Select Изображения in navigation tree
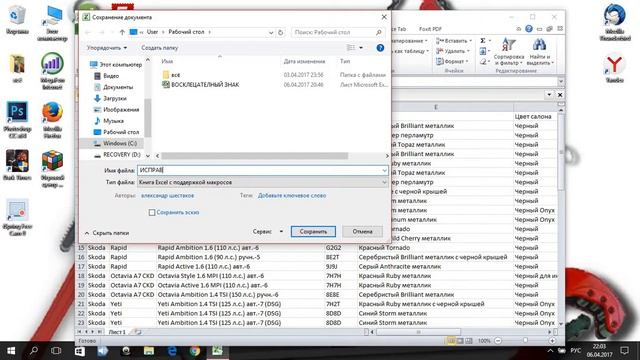 point(116,109)
